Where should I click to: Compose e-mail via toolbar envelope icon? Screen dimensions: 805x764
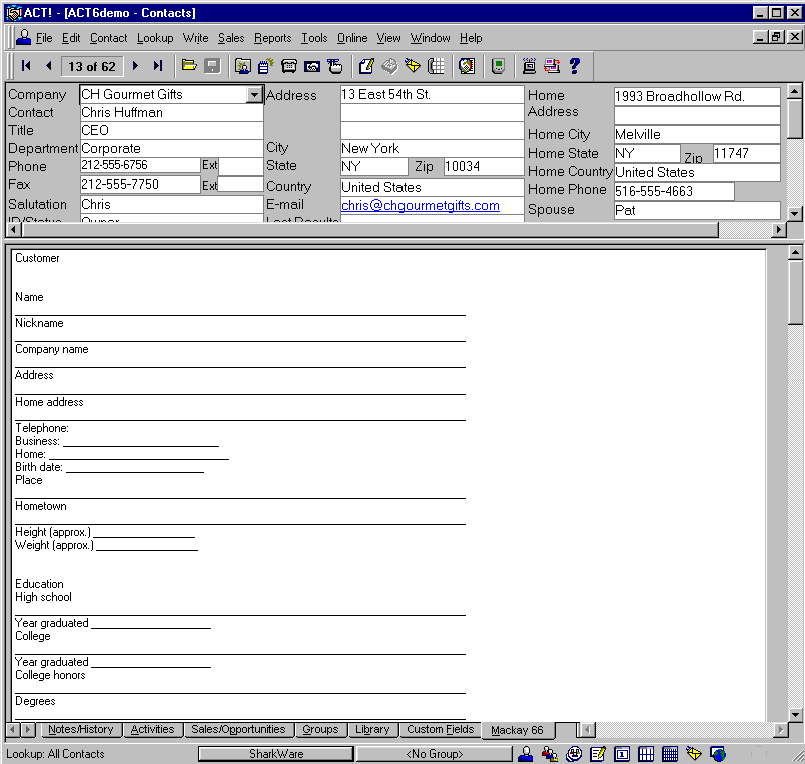[x=413, y=66]
